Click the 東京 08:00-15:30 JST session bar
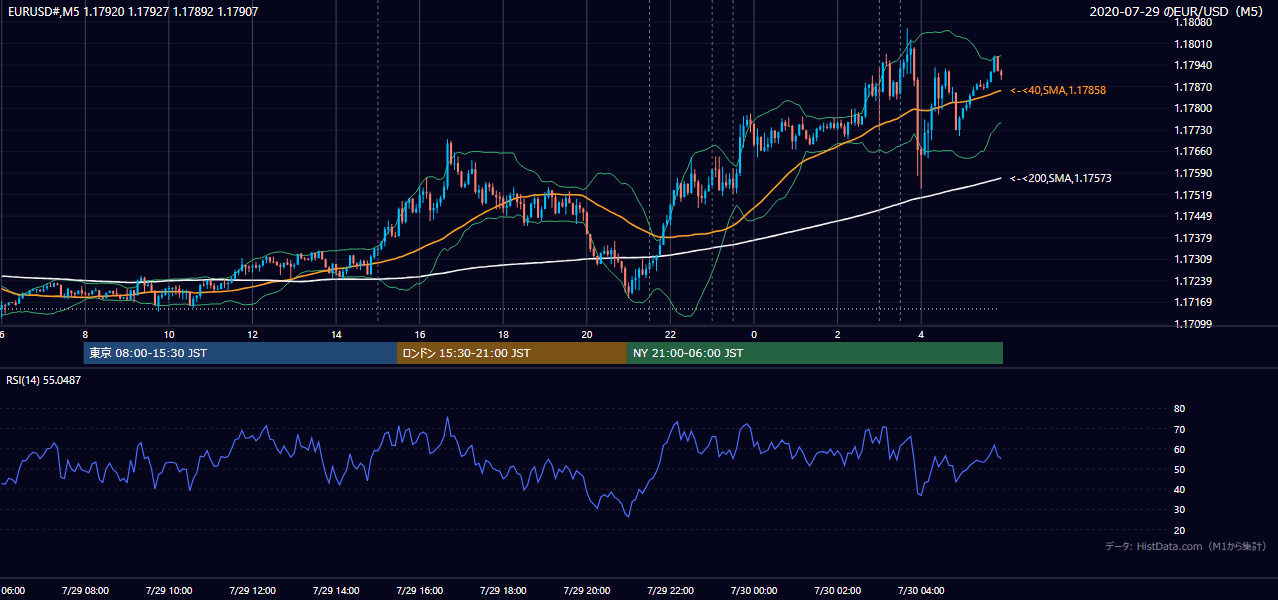 coord(240,353)
